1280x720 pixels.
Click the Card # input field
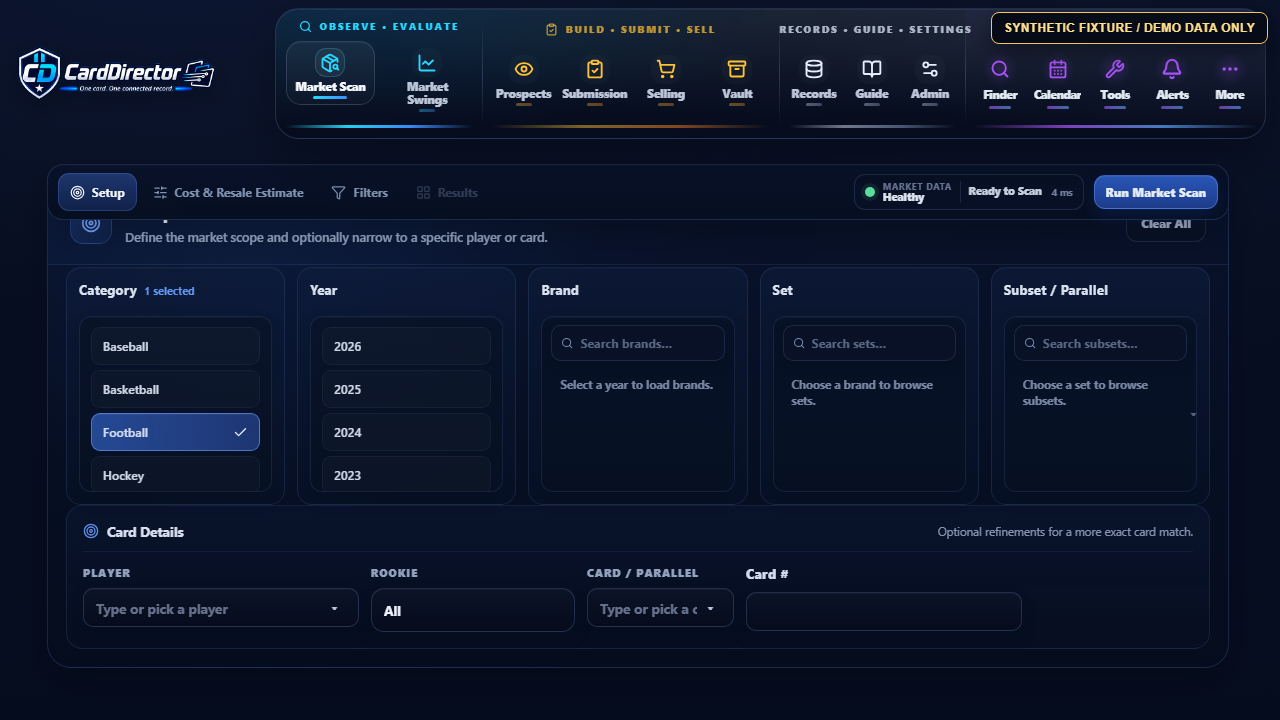[884, 611]
